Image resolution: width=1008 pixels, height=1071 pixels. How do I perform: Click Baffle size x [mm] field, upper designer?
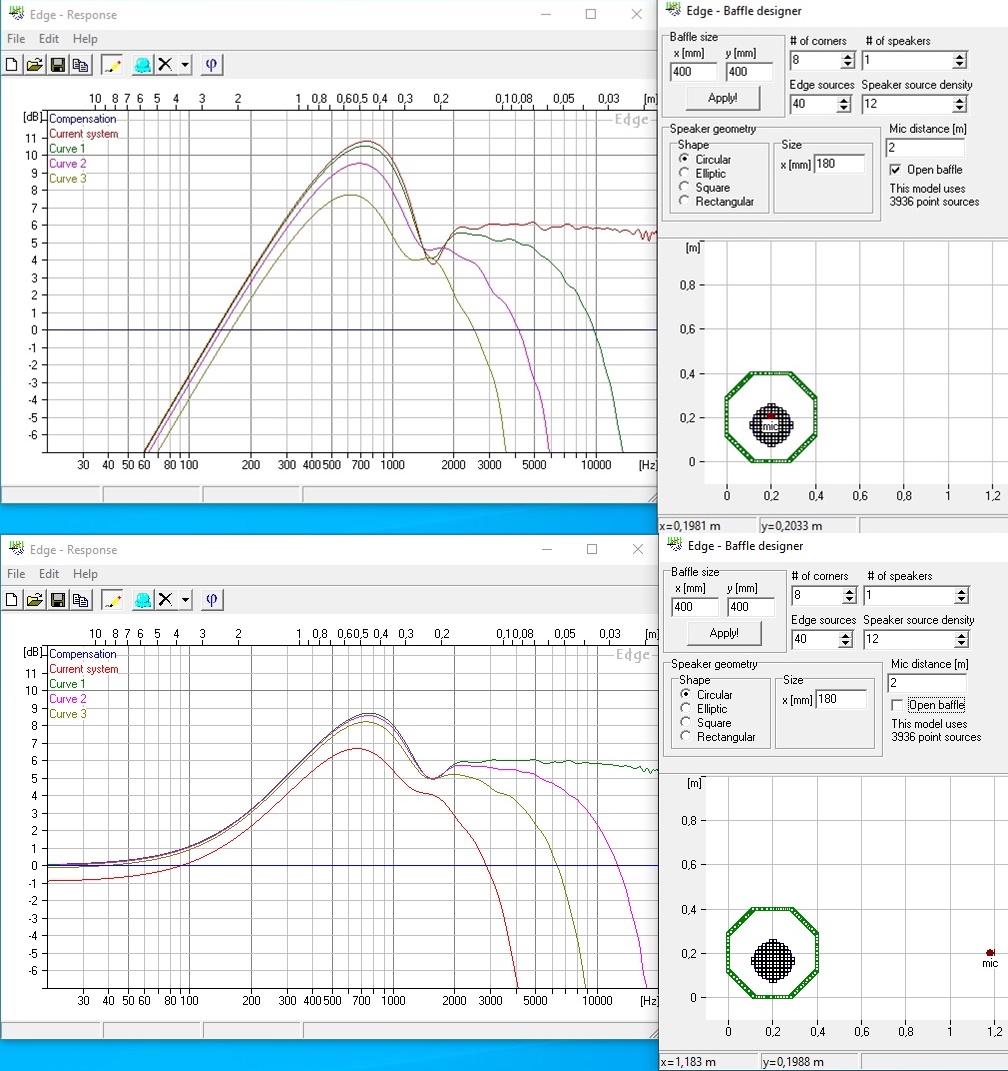click(x=694, y=72)
